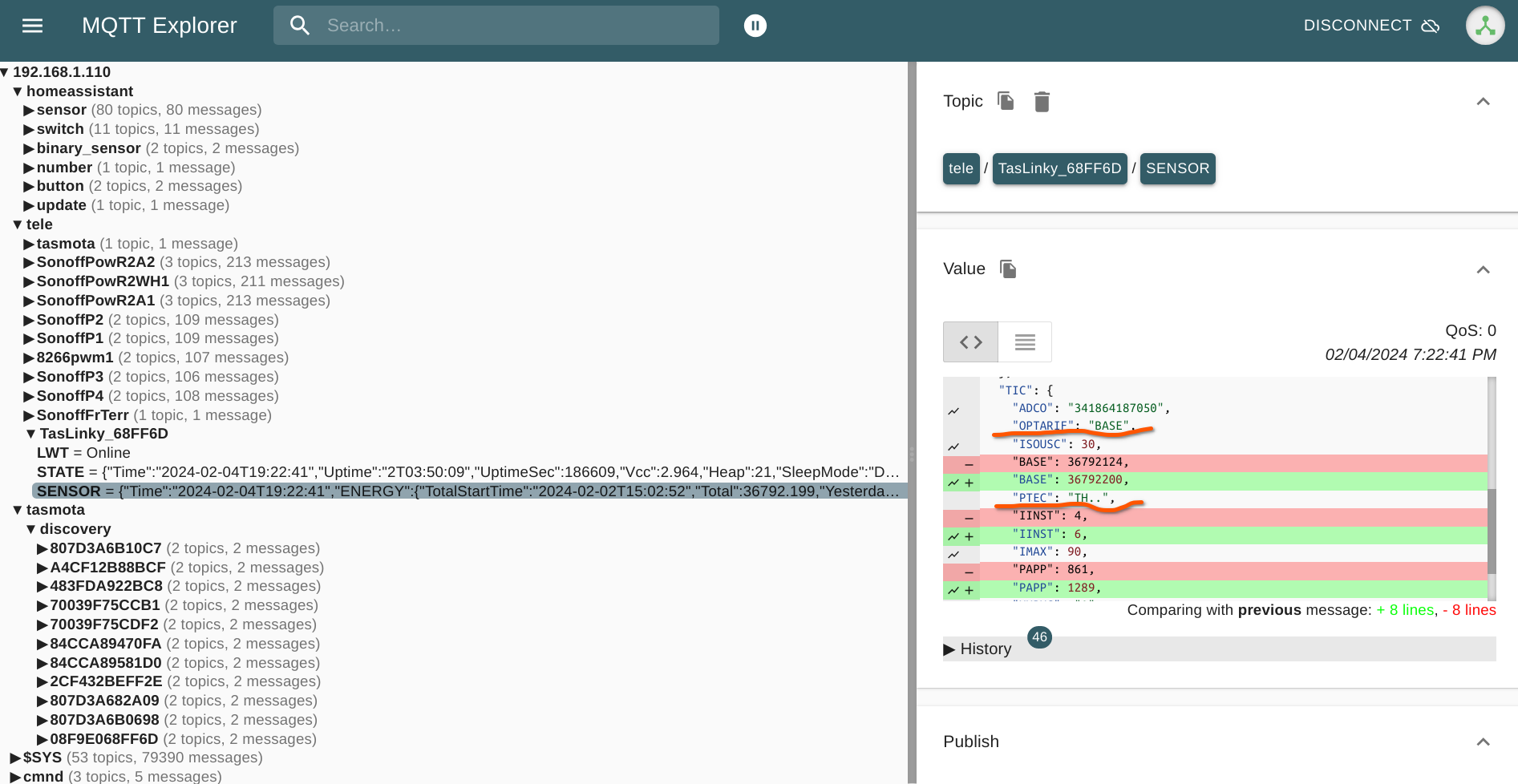Expand the History section
The image size is (1518, 784).
(978, 649)
